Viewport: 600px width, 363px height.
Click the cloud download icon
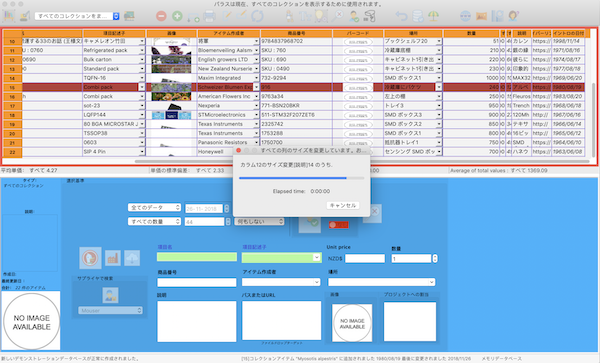[132, 258]
